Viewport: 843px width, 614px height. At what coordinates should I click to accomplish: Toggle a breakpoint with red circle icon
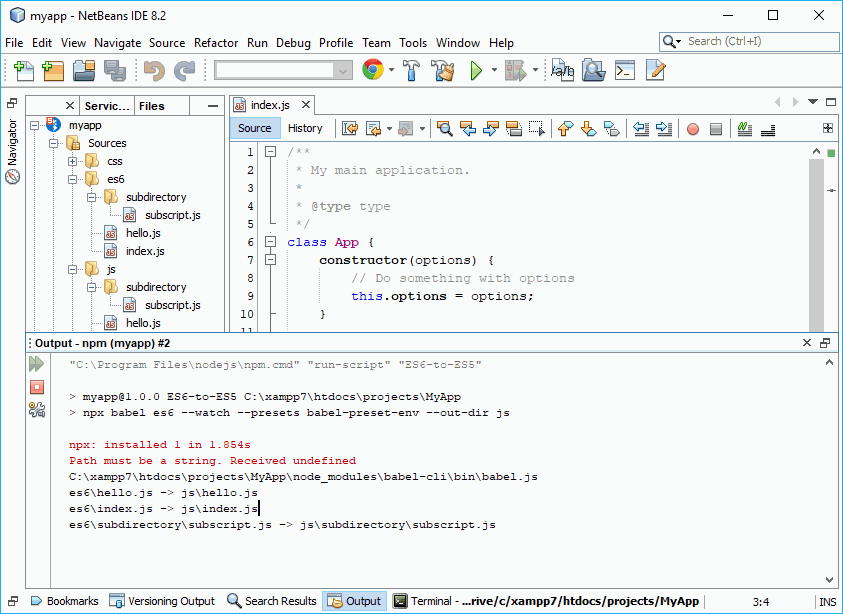(695, 128)
